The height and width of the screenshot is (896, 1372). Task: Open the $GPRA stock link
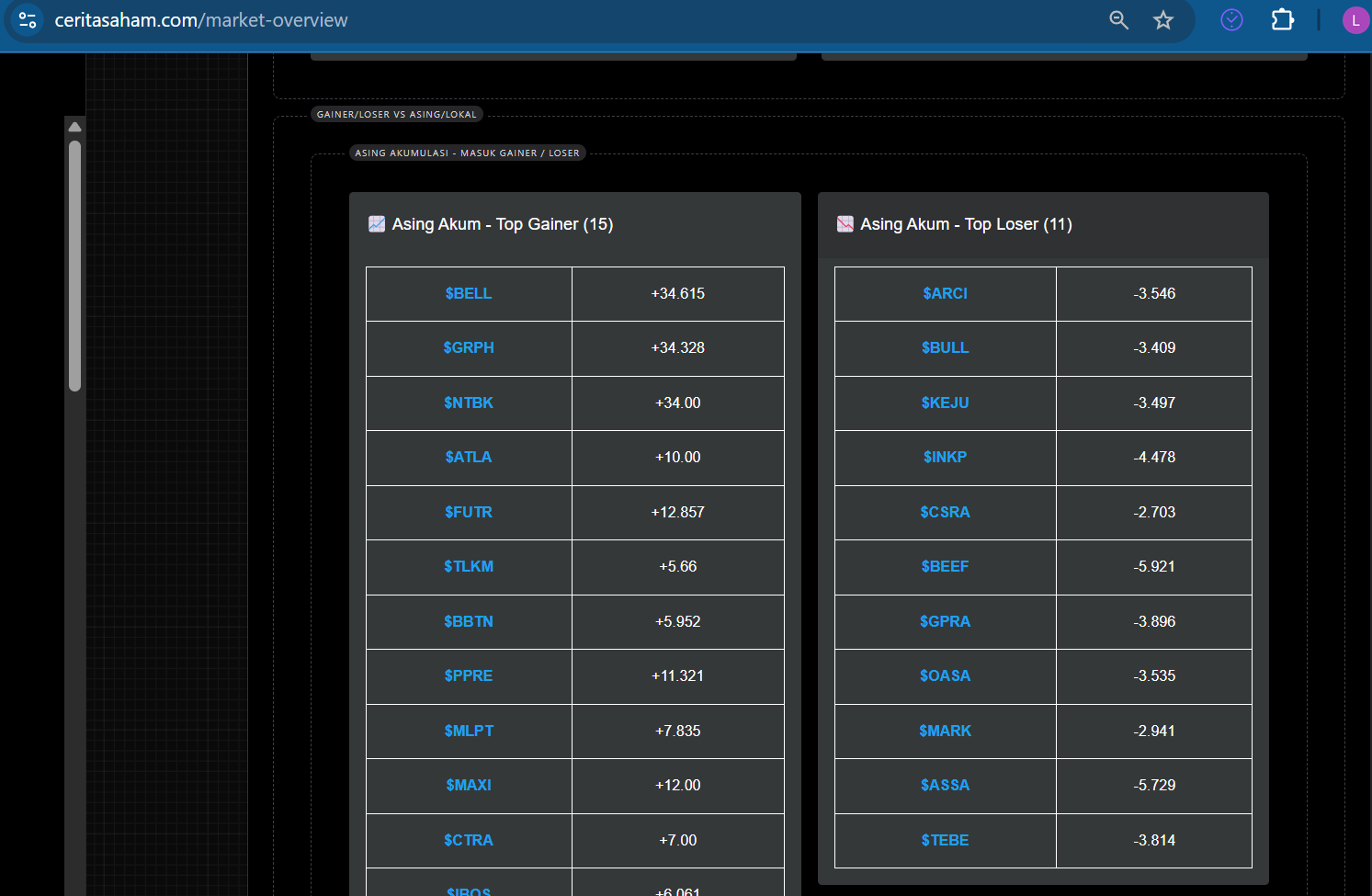(946, 622)
